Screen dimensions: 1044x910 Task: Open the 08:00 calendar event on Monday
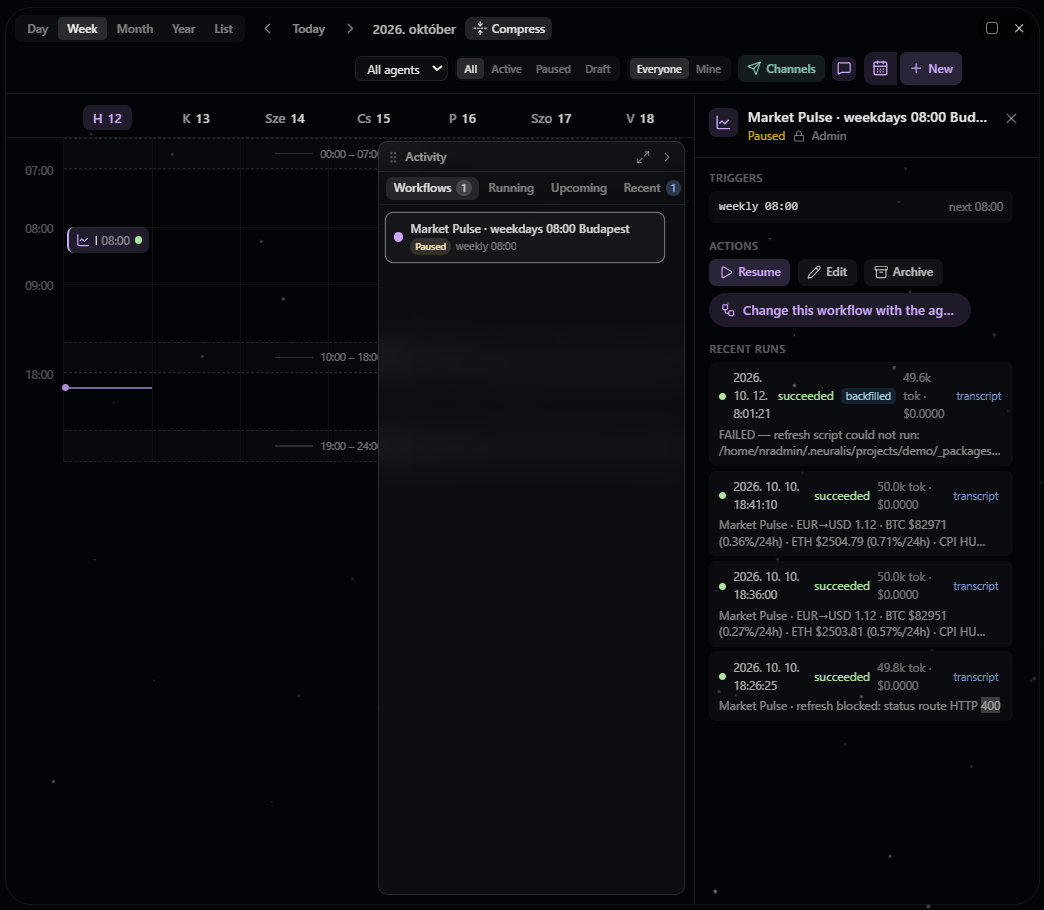click(x=108, y=240)
